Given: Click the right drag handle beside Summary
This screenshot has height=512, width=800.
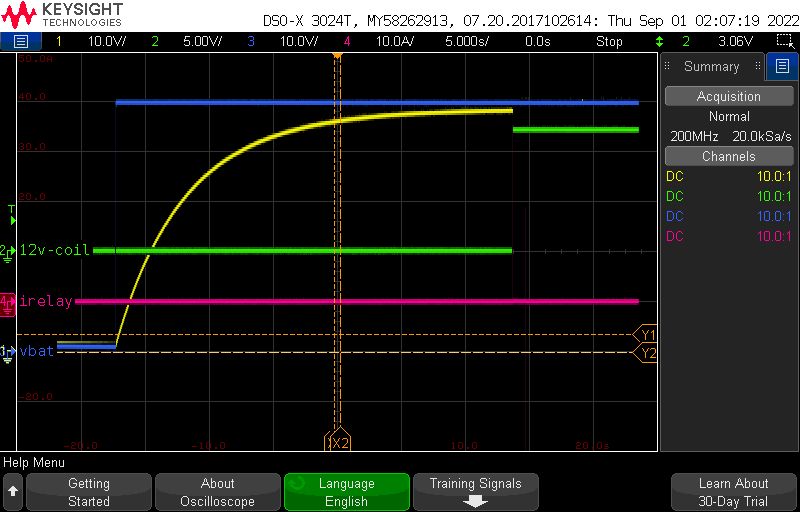Looking at the screenshot, I should [758, 66].
